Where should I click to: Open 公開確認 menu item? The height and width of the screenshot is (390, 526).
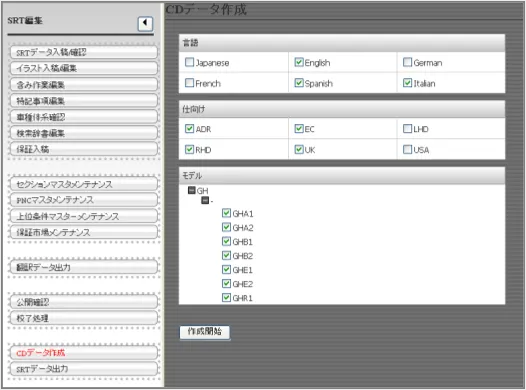84,302
